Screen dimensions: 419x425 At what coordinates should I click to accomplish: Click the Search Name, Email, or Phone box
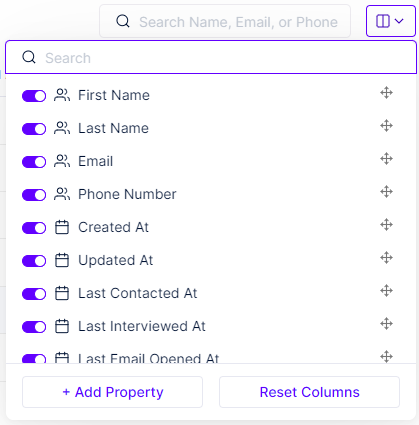click(x=225, y=21)
